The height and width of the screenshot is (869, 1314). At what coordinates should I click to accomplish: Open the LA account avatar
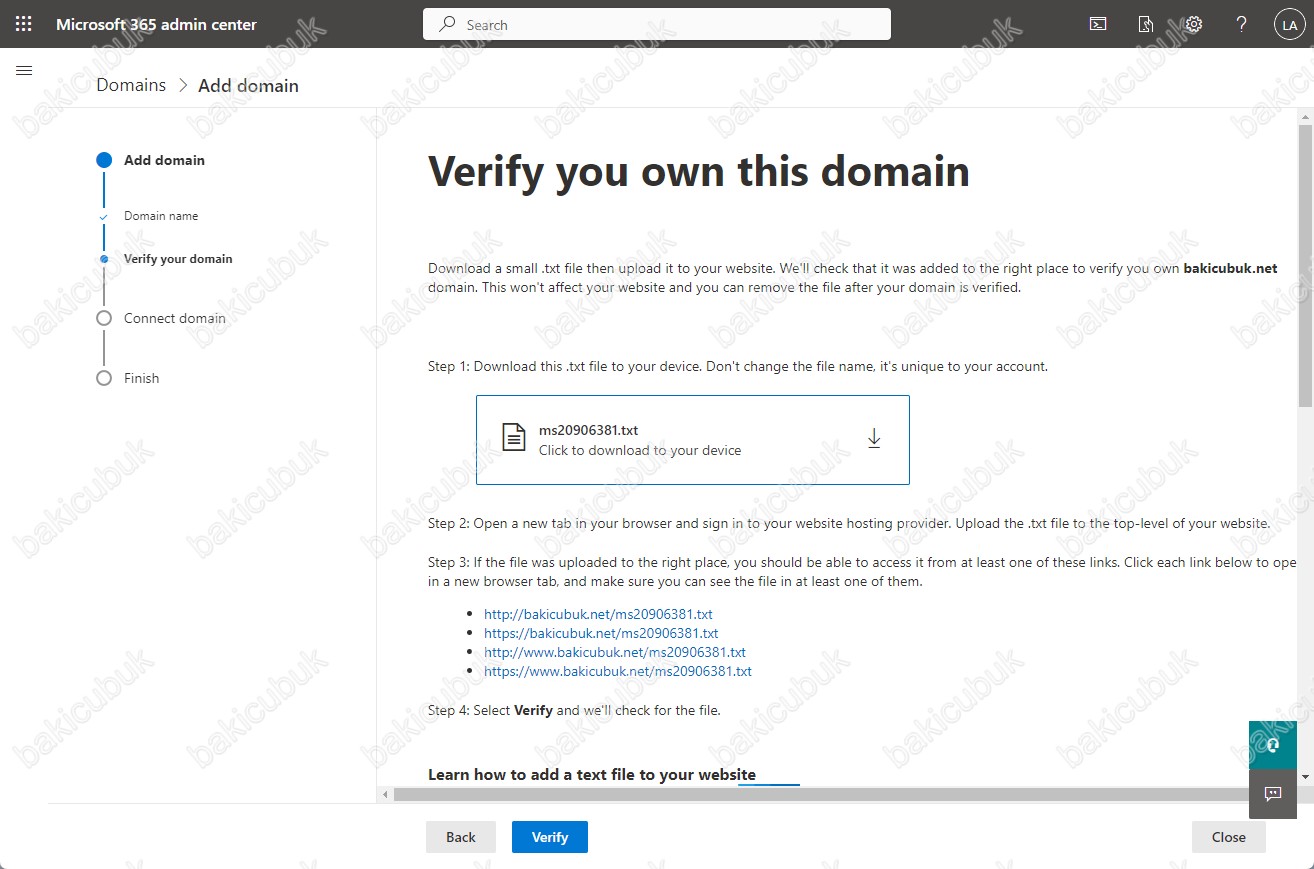[1288, 25]
